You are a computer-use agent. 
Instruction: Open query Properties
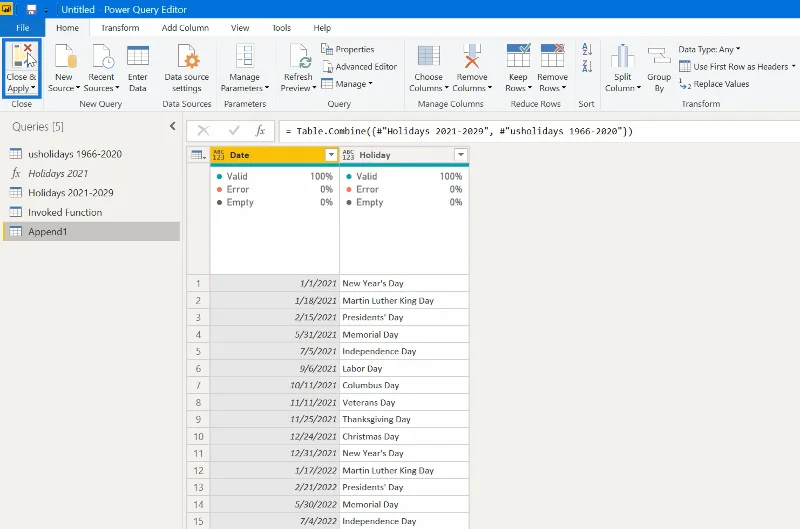tap(347, 49)
